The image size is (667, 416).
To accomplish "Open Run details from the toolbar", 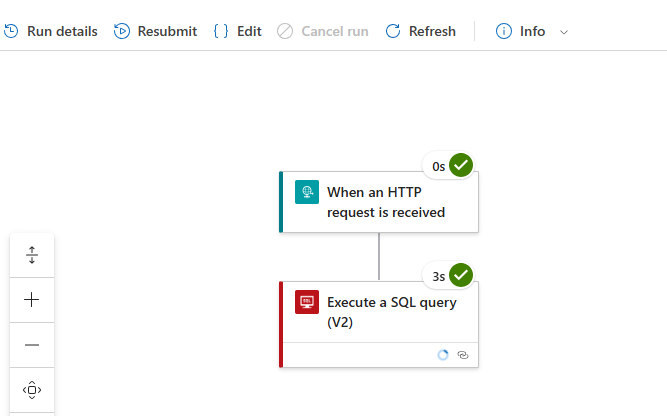I will point(61,31).
